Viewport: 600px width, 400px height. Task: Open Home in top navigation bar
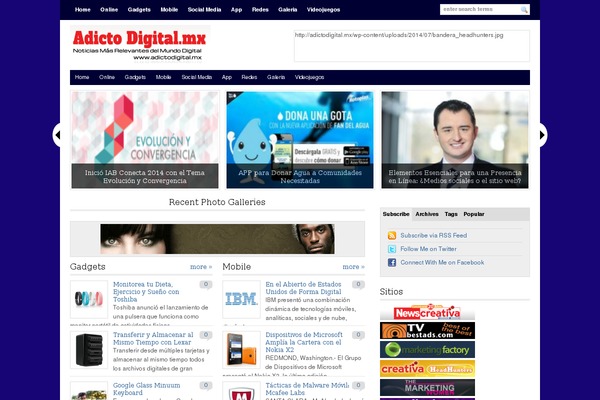(x=83, y=10)
